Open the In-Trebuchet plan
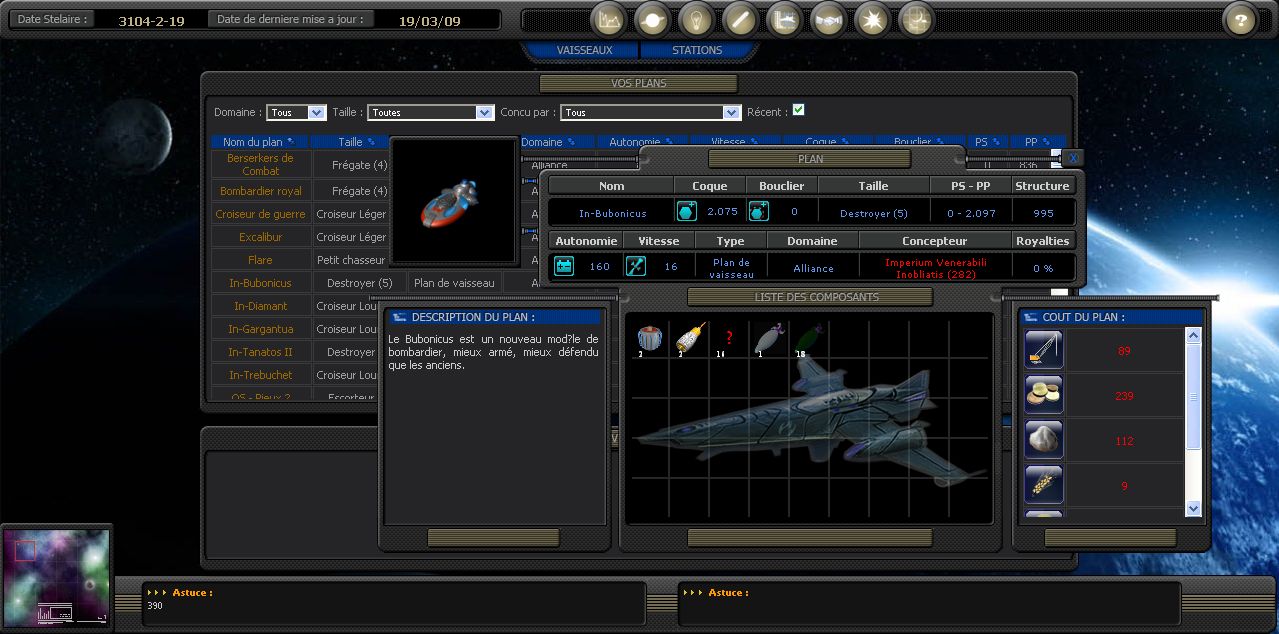 261,375
